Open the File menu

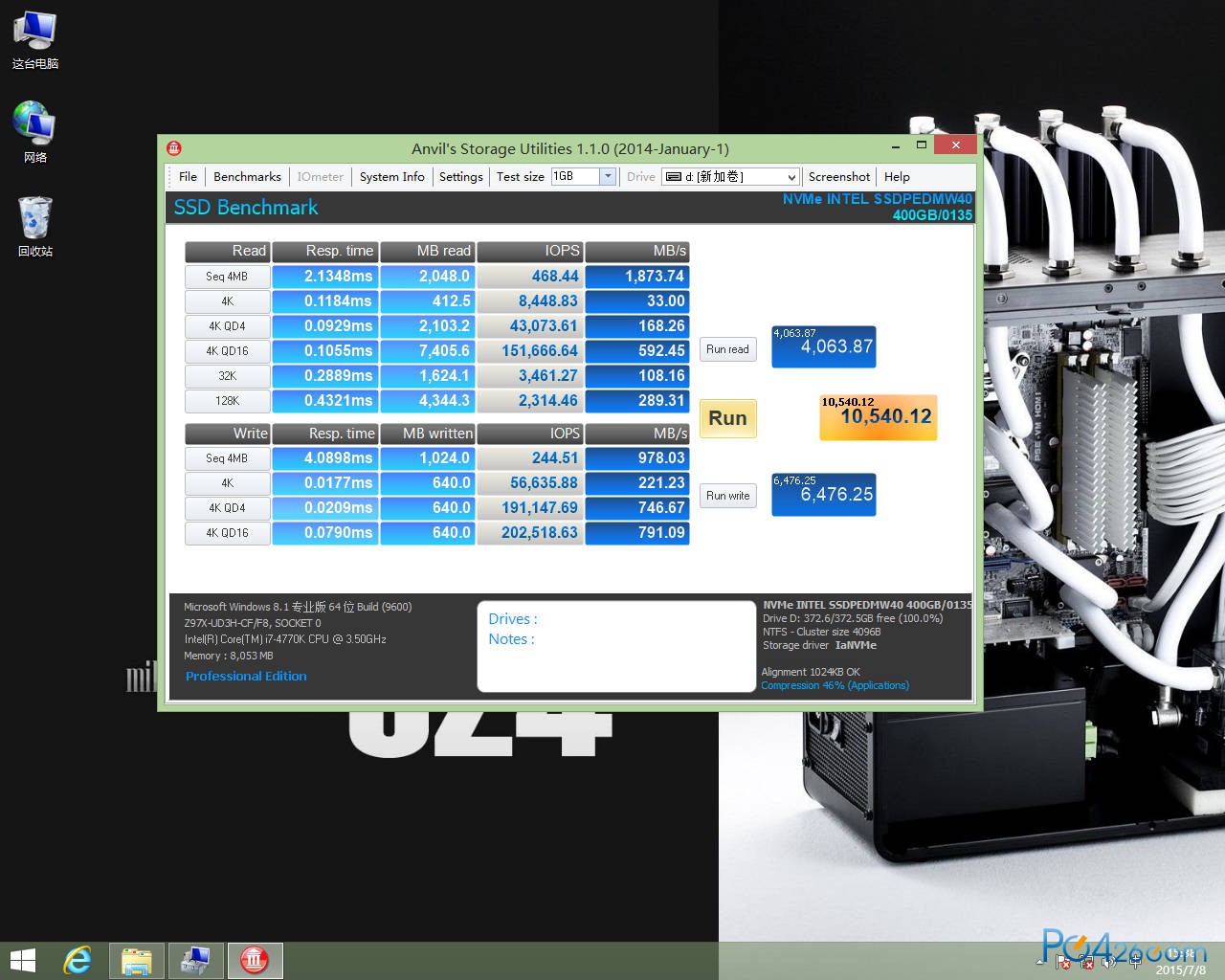coord(188,177)
